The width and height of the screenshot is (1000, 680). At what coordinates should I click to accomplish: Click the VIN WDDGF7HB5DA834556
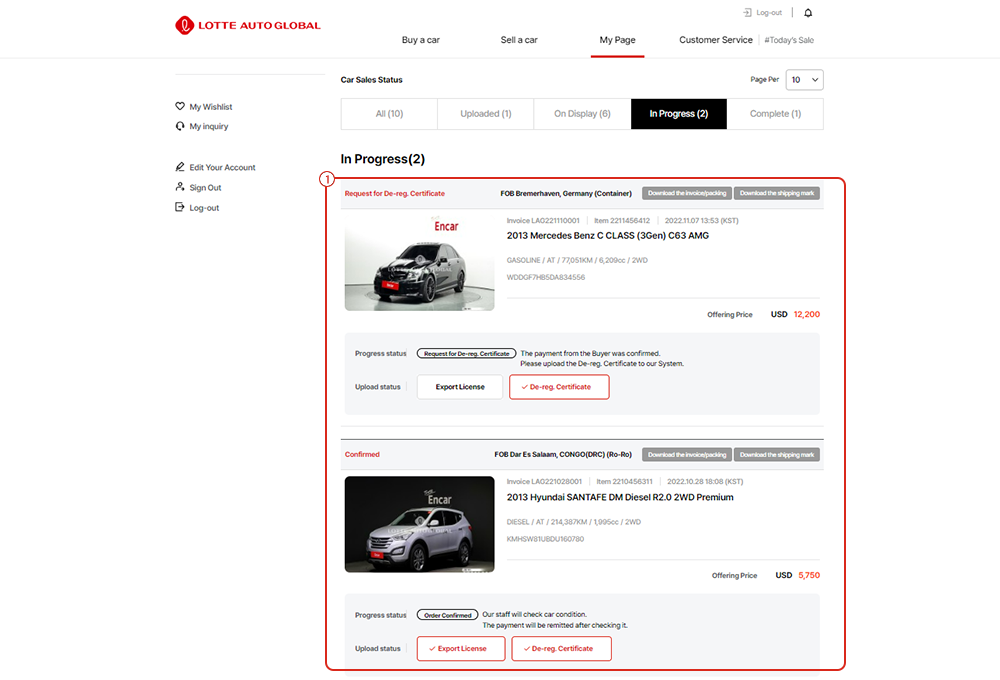pyautogui.click(x=545, y=277)
